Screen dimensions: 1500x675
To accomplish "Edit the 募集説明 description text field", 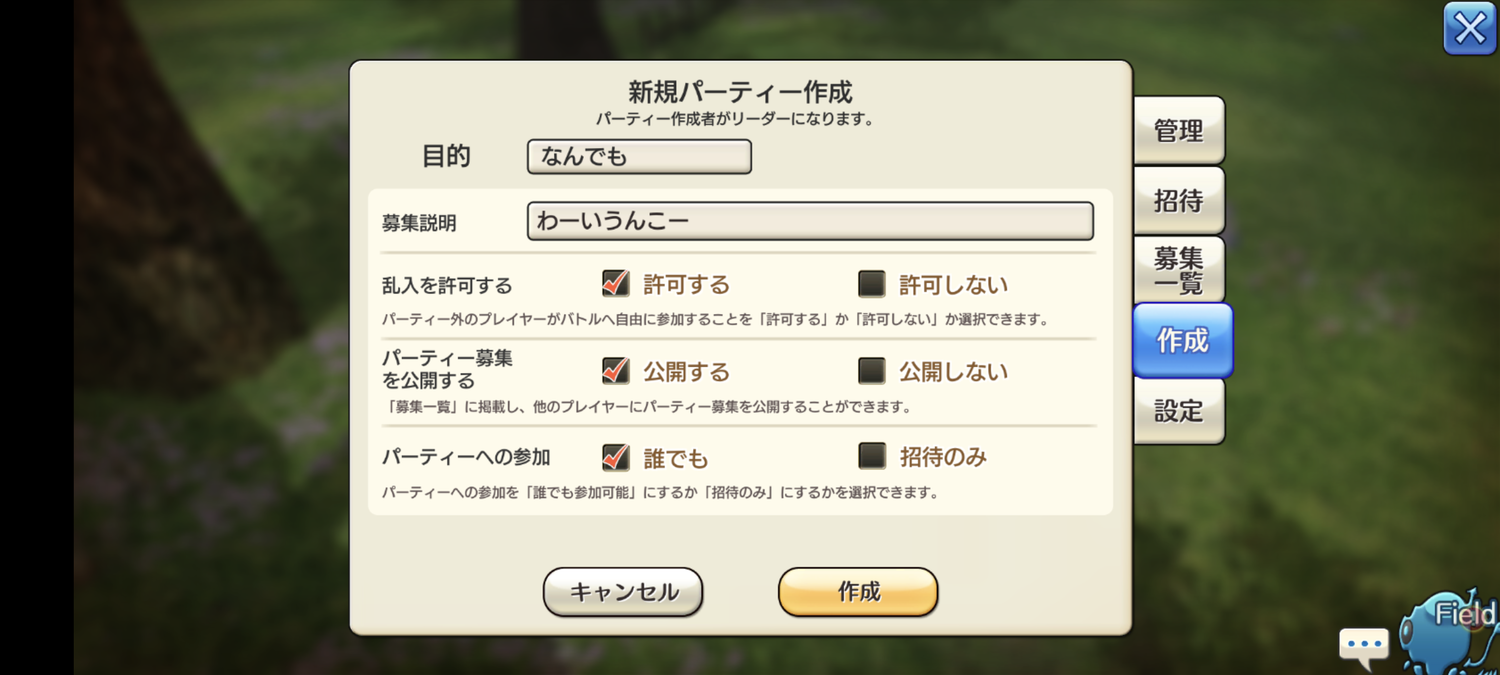I will pos(810,221).
